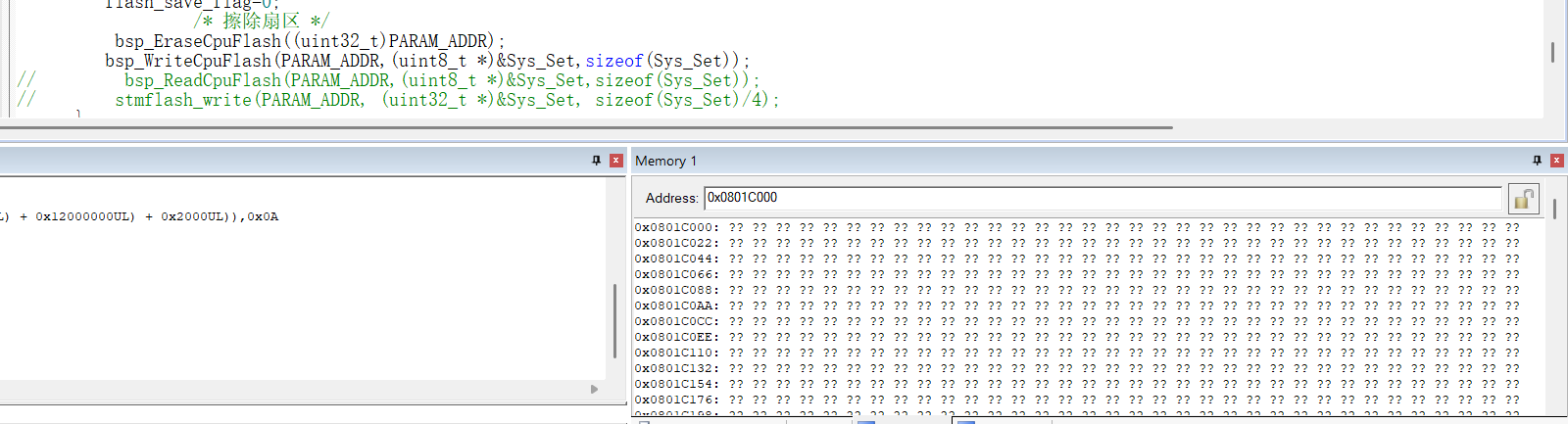Select memory row address 0x0801C176:

click(676, 400)
